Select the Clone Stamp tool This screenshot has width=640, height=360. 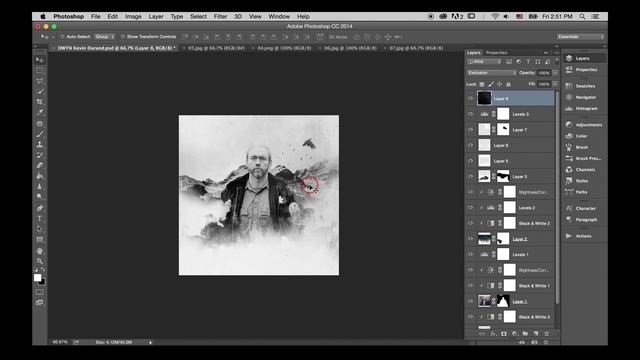(x=40, y=144)
